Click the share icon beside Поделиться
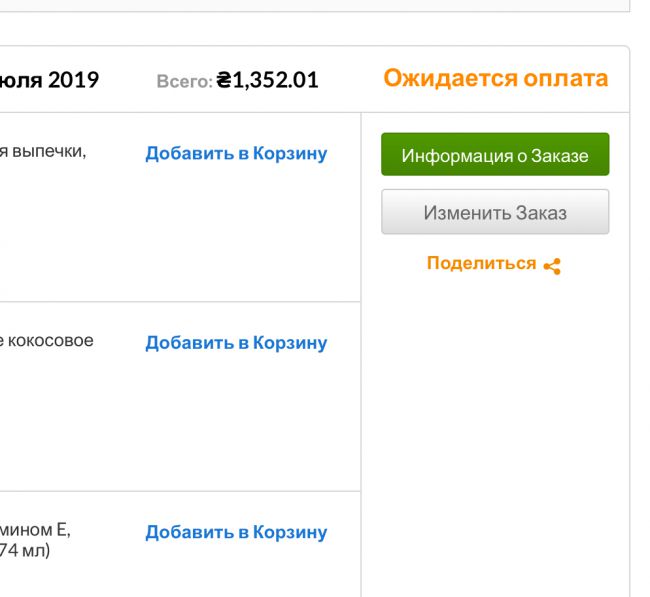650x597 pixels. click(552, 265)
